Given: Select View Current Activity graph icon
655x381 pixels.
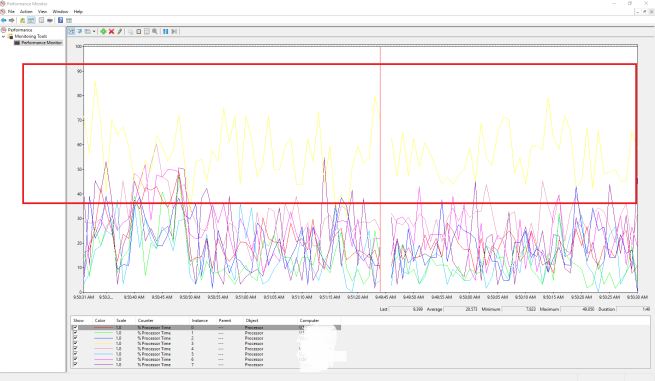Looking at the screenshot, I should coord(71,31).
